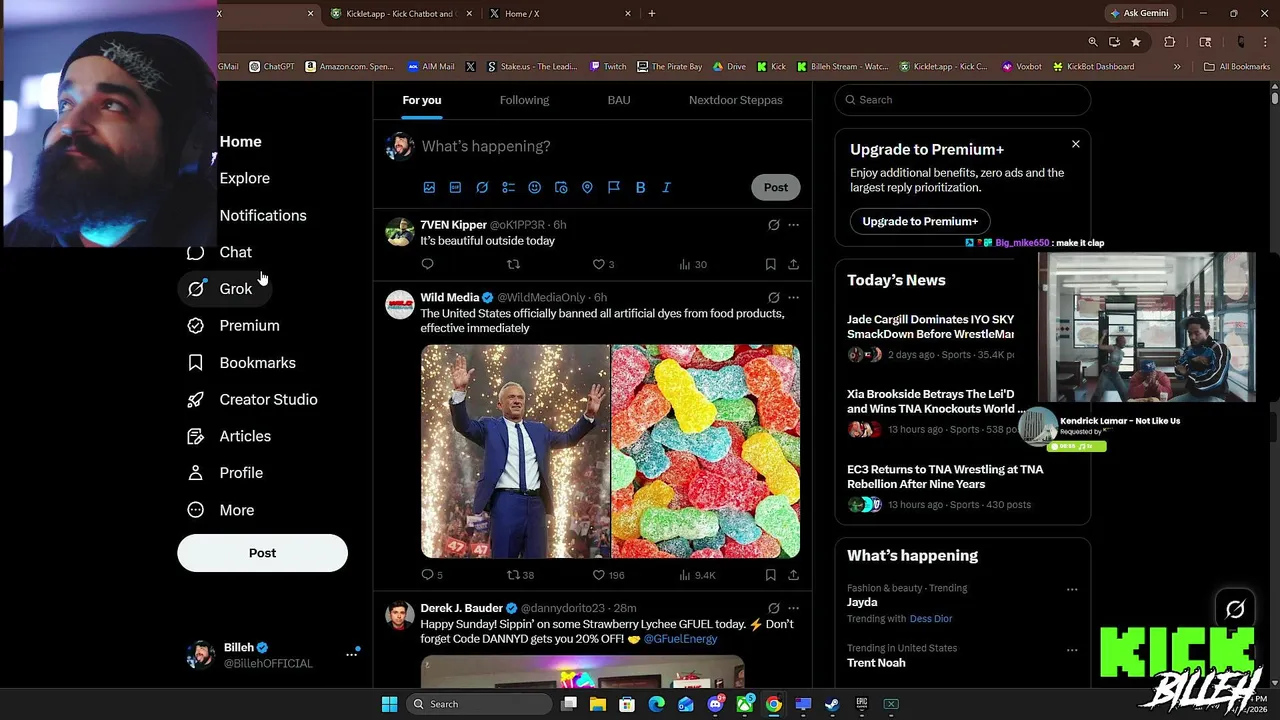The image size is (1280, 720).
Task: Open more options on the Wild Media post
Action: (x=793, y=298)
